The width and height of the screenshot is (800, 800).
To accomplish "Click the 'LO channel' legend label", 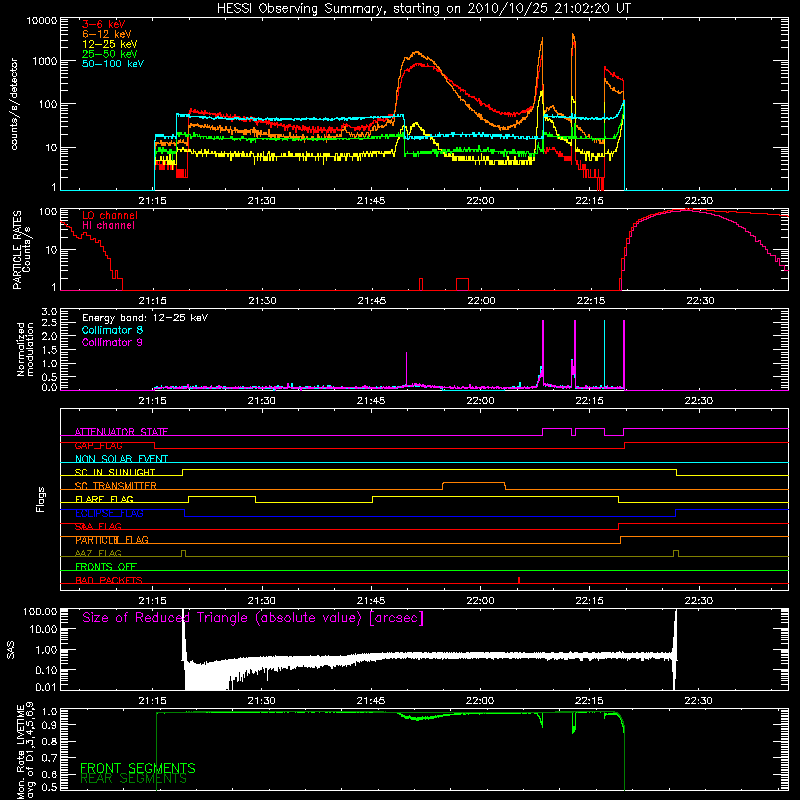I will (x=110, y=215).
